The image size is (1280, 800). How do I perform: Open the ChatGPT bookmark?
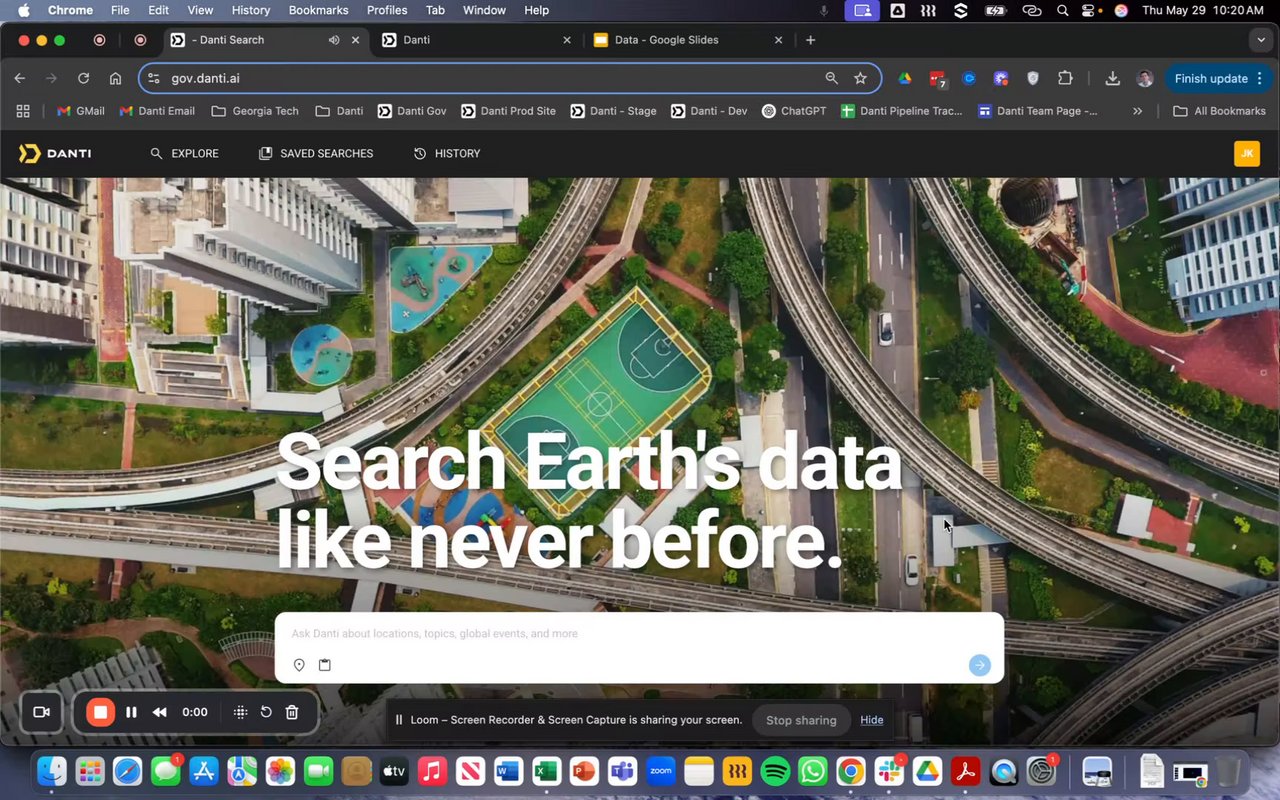pos(794,111)
